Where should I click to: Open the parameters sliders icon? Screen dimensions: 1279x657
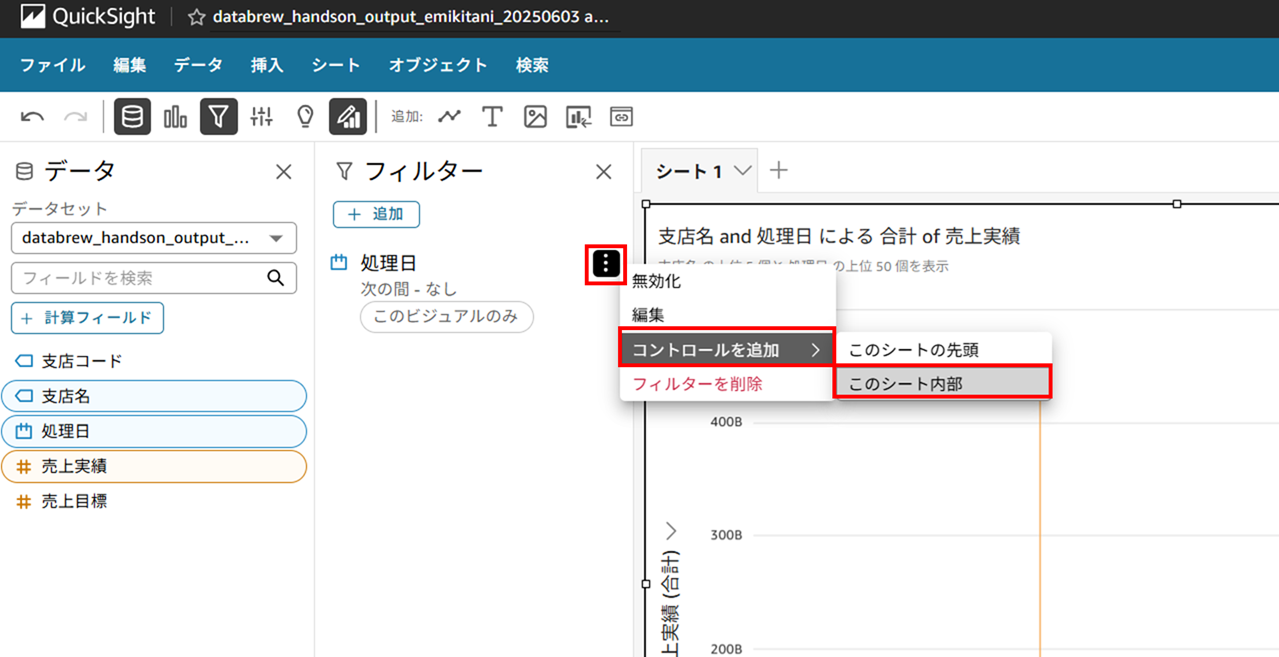[262, 117]
